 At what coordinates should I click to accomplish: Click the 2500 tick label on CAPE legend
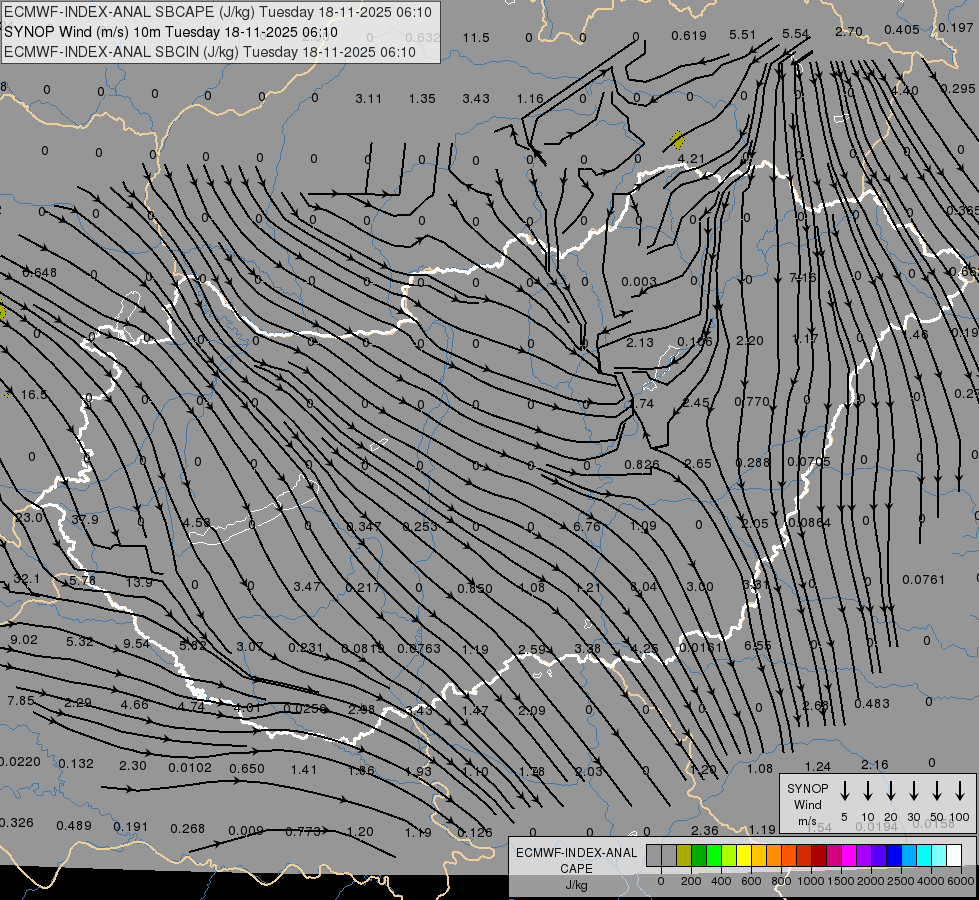pyautogui.click(x=900, y=881)
